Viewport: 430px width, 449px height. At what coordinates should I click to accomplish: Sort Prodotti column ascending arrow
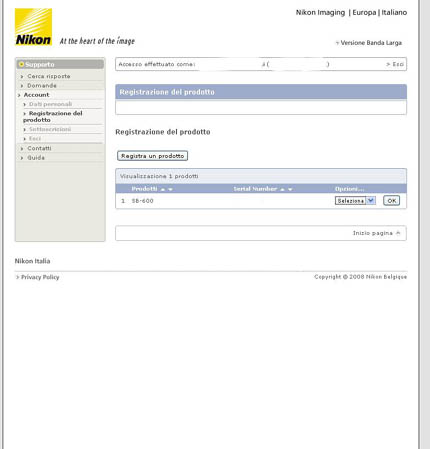tap(163, 189)
